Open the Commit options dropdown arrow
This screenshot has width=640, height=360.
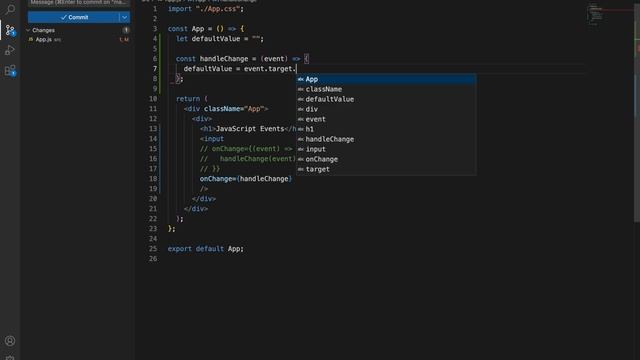124,17
